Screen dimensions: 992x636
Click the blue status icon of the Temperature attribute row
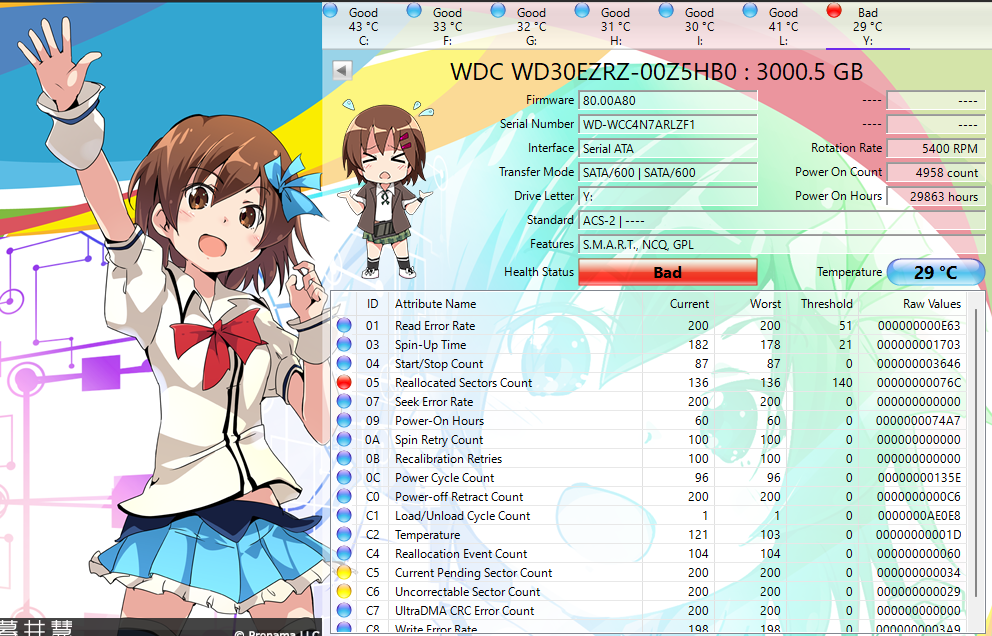point(344,534)
